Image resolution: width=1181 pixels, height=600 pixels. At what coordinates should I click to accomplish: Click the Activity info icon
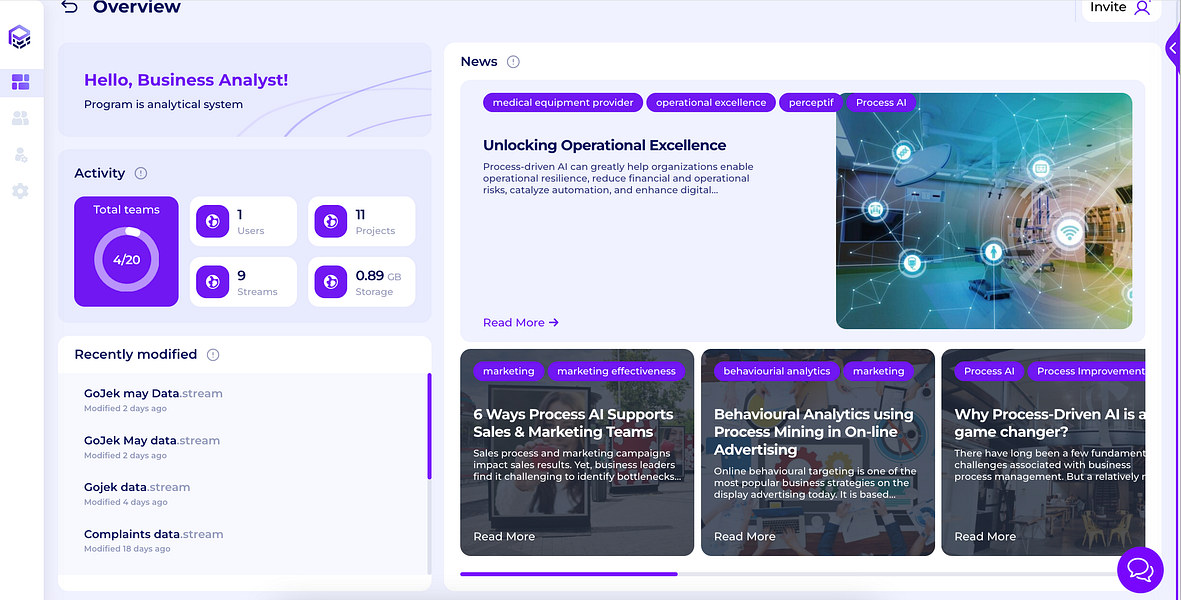coord(141,173)
